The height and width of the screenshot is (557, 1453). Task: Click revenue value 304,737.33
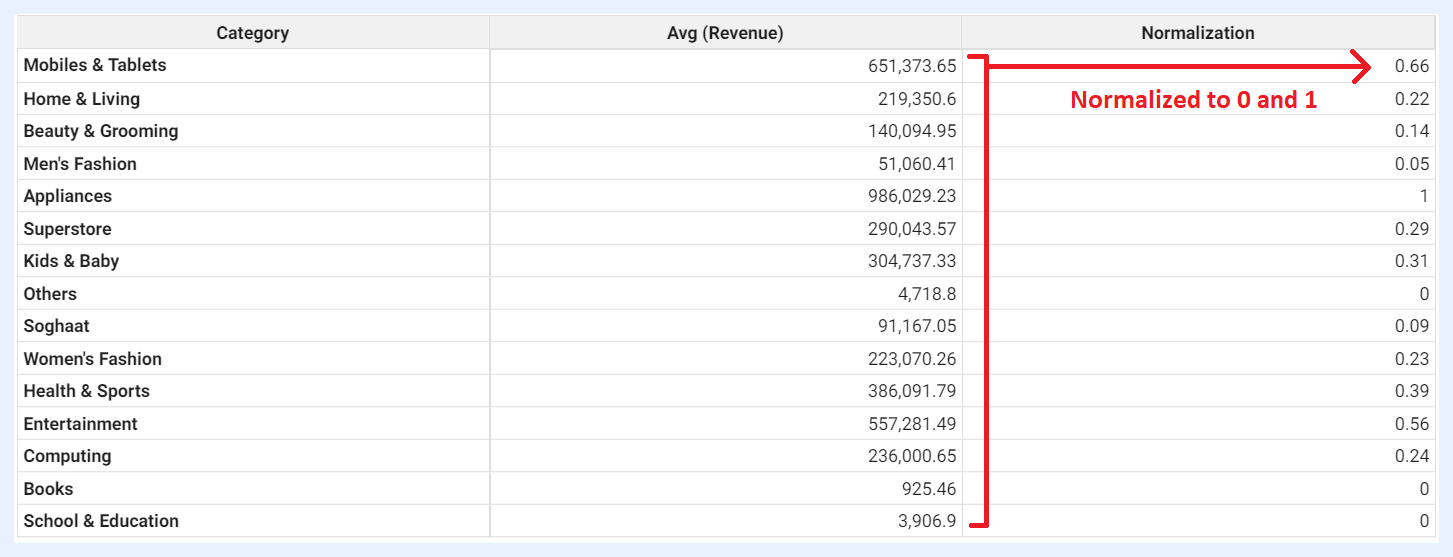[x=912, y=262]
